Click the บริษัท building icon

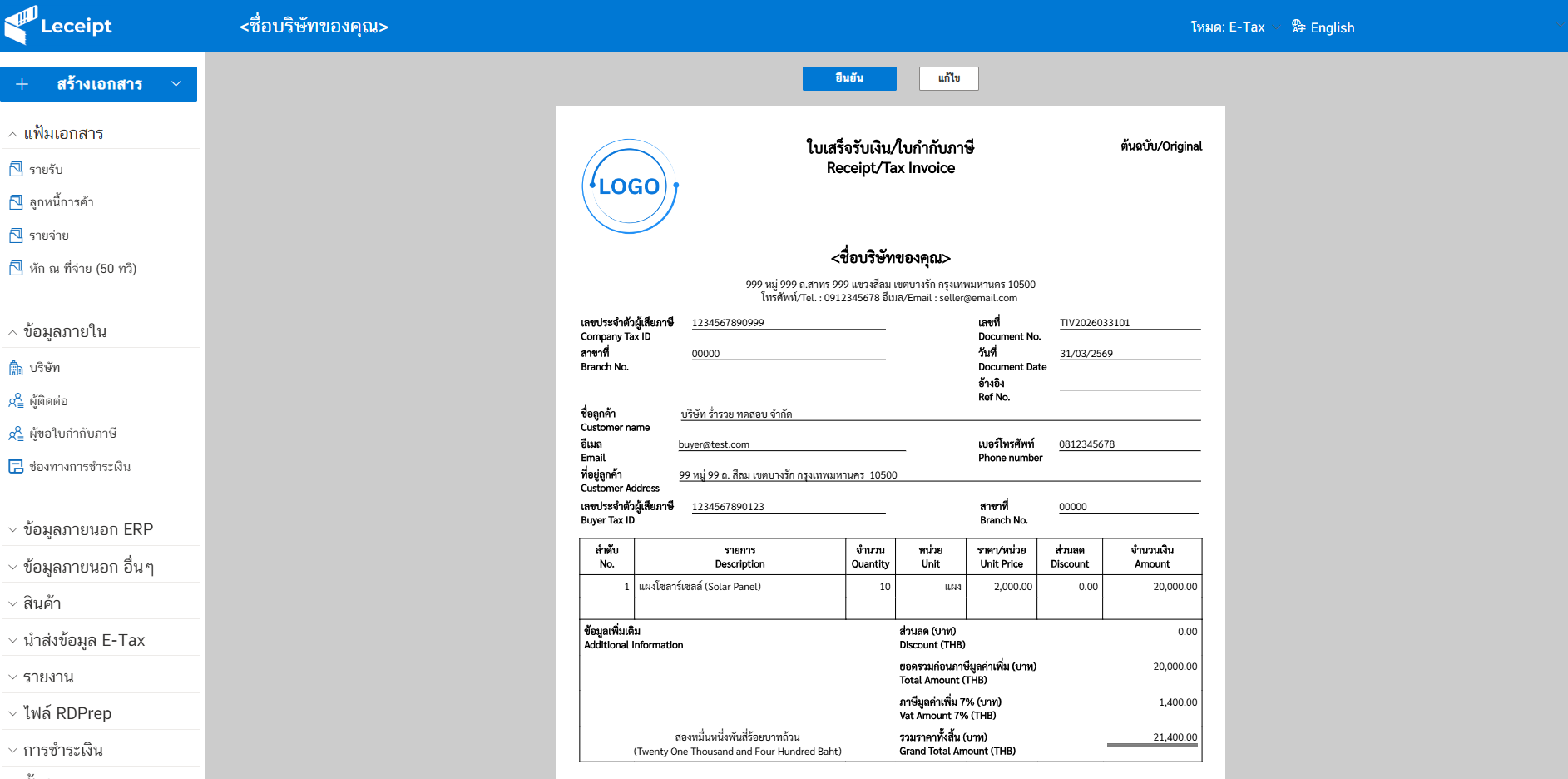click(x=16, y=368)
